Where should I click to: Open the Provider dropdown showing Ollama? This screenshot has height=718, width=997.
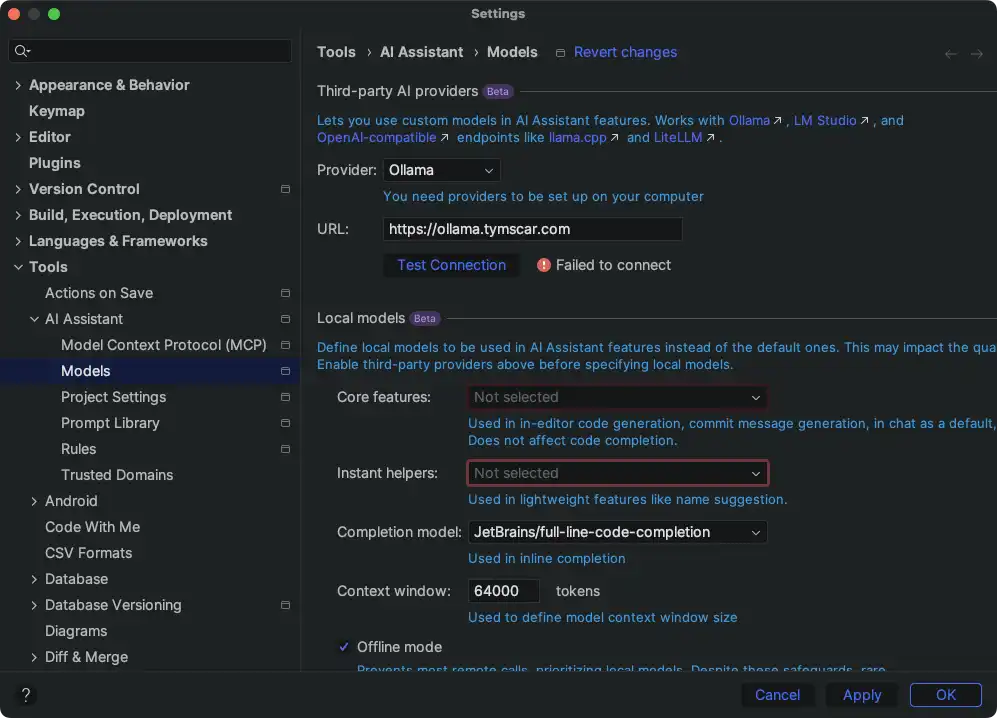click(x=441, y=170)
